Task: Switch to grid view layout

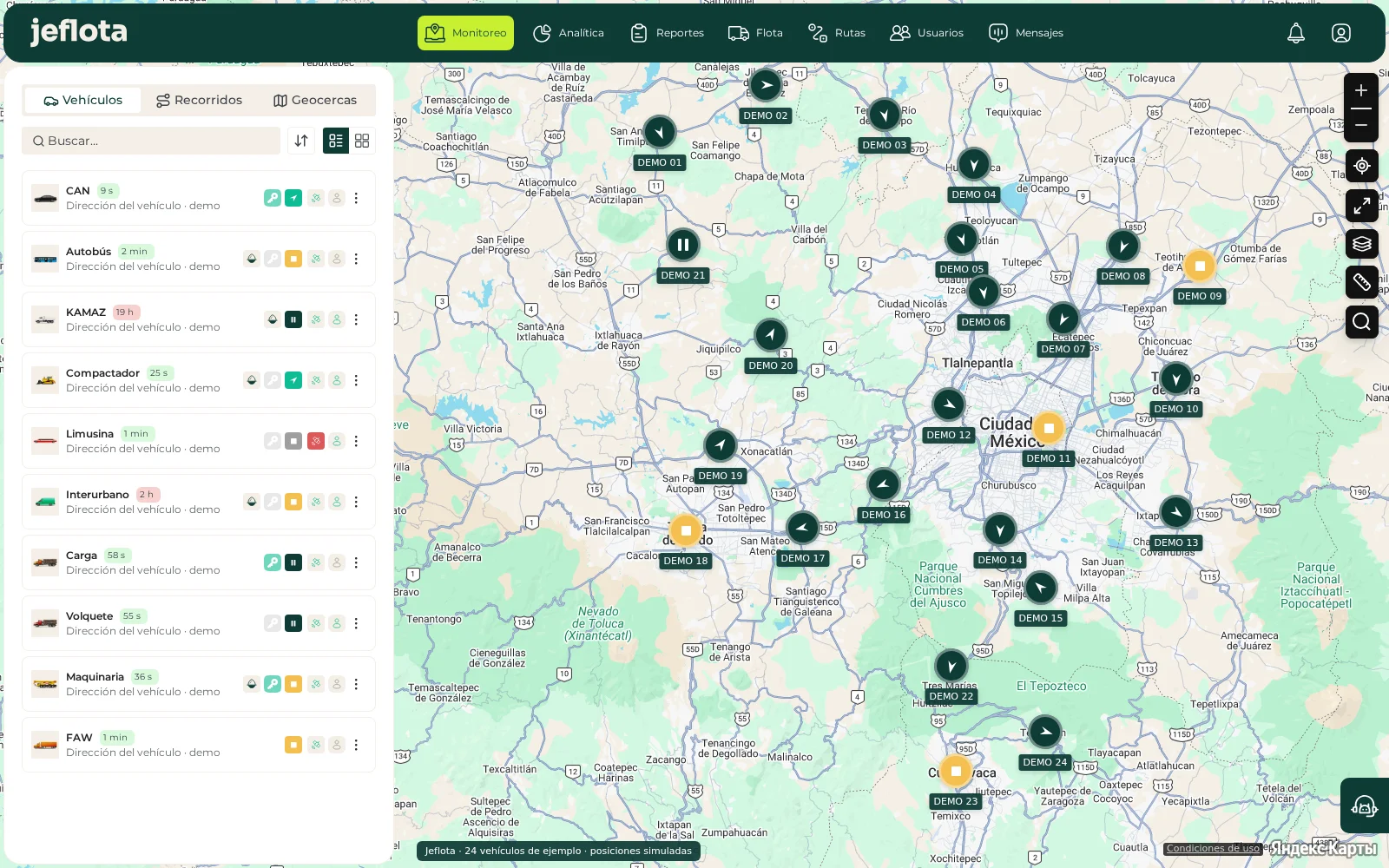Action: coord(362,141)
